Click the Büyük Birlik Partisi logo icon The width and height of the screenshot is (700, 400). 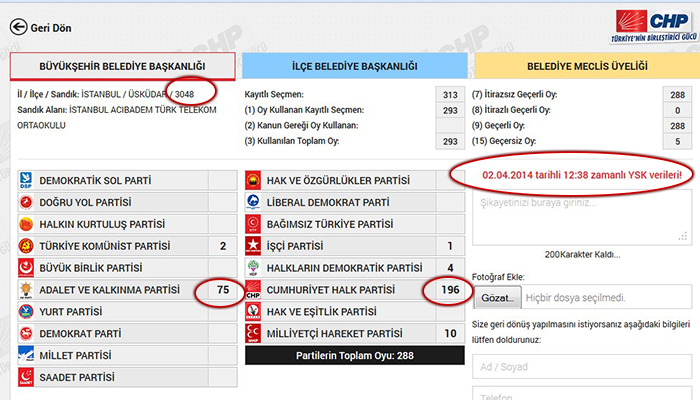tap(28, 268)
